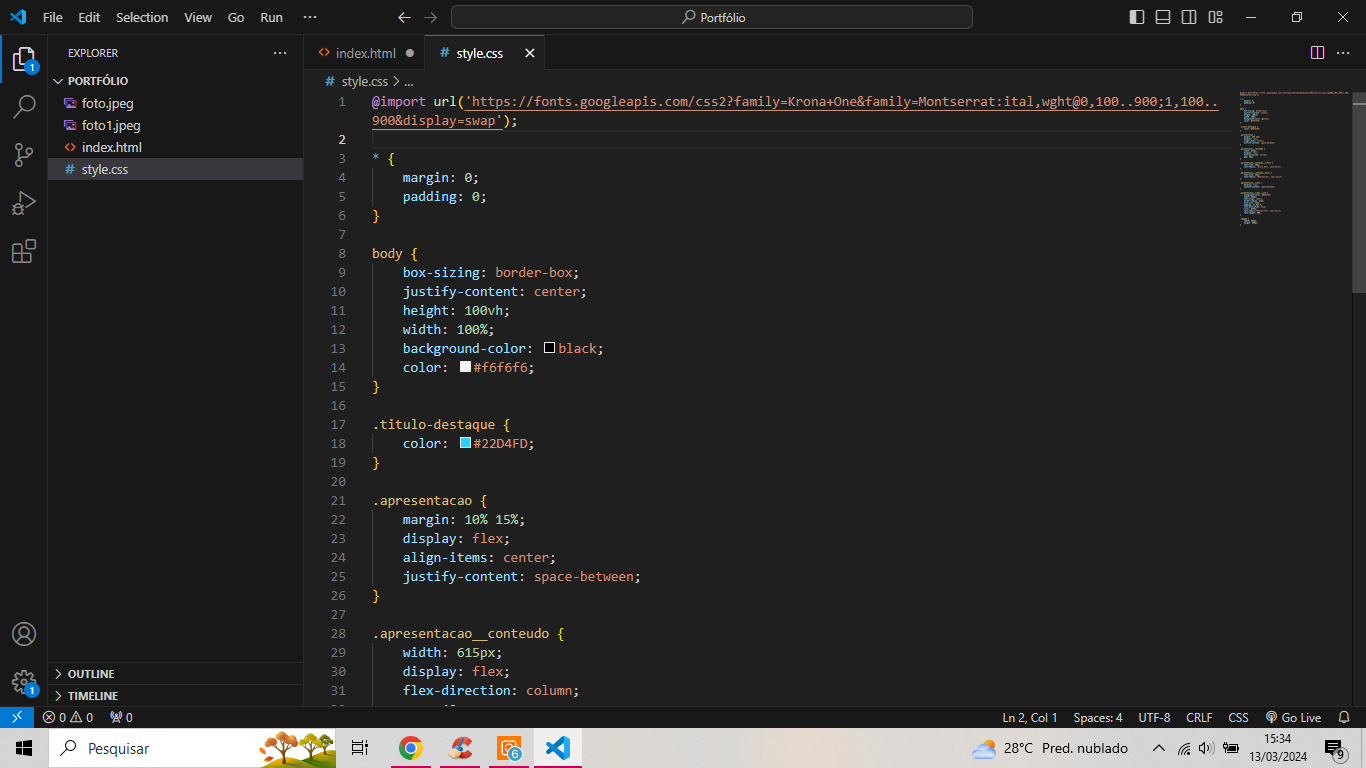Screen dimensions: 1366x768
Task: Toggle the bottom panel
Action: [x=1163, y=17]
